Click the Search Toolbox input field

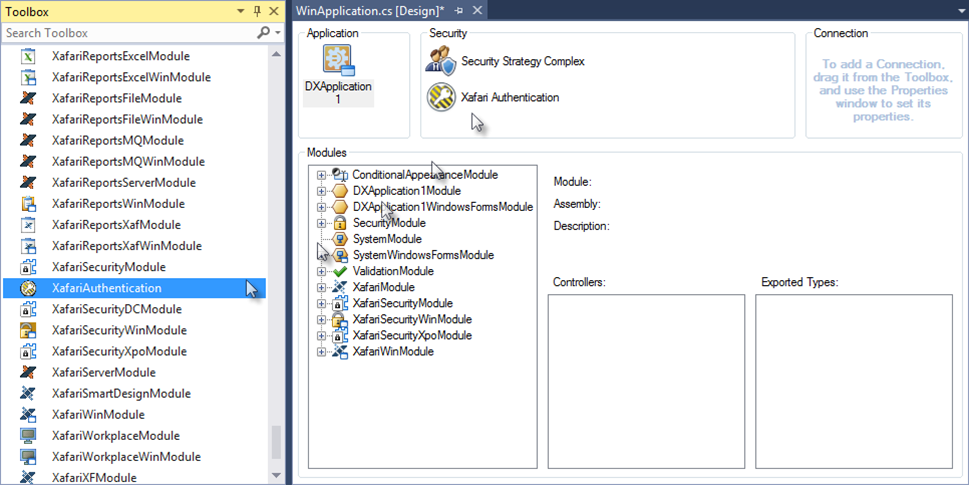tap(130, 33)
